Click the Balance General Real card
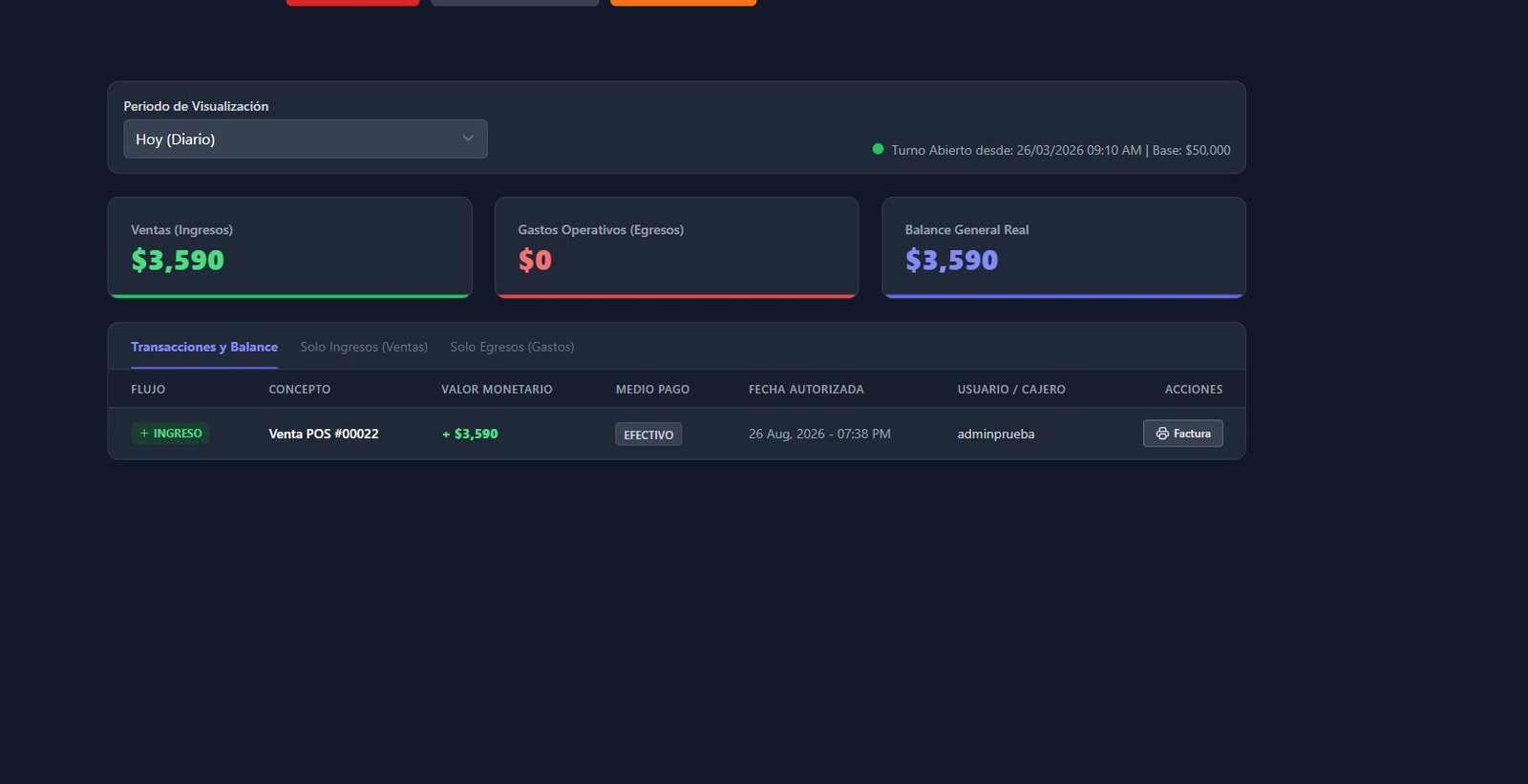Viewport: 1528px width, 784px height. click(x=1064, y=247)
